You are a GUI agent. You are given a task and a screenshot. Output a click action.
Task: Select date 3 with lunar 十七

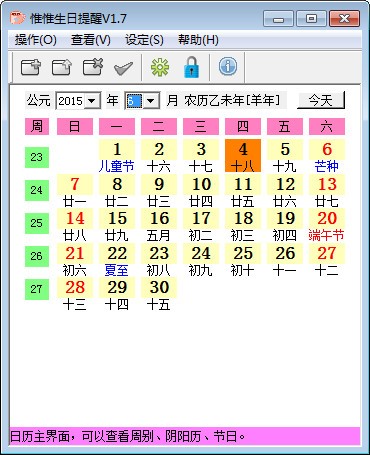[201, 156]
